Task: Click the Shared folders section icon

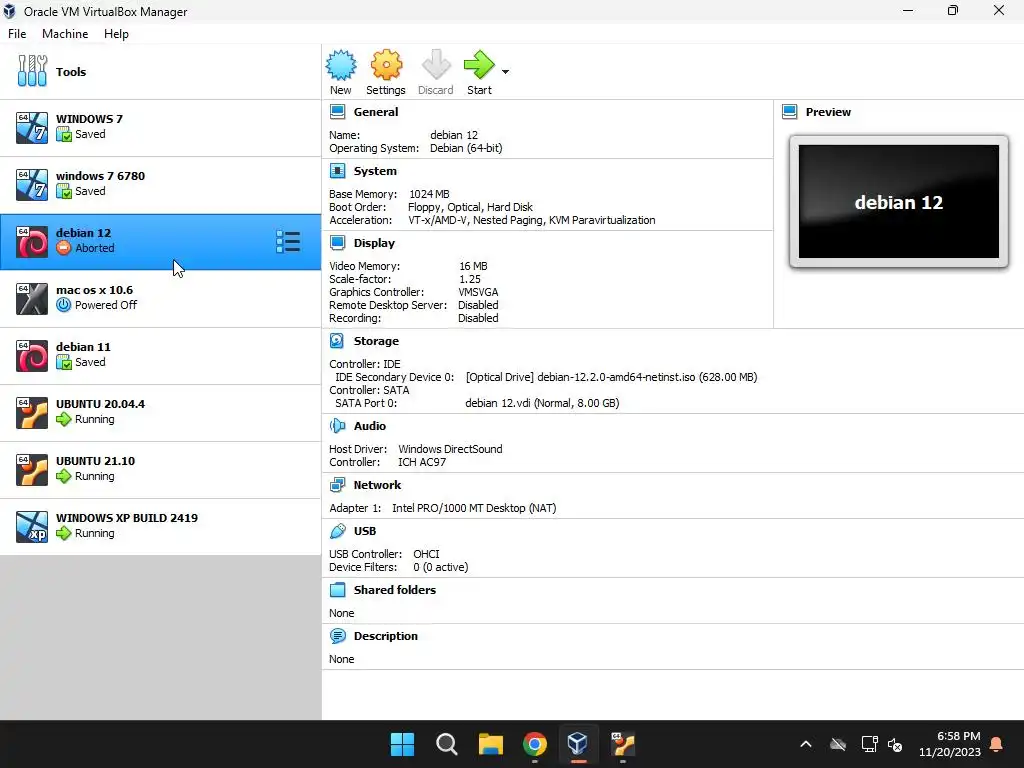Action: pos(338,590)
